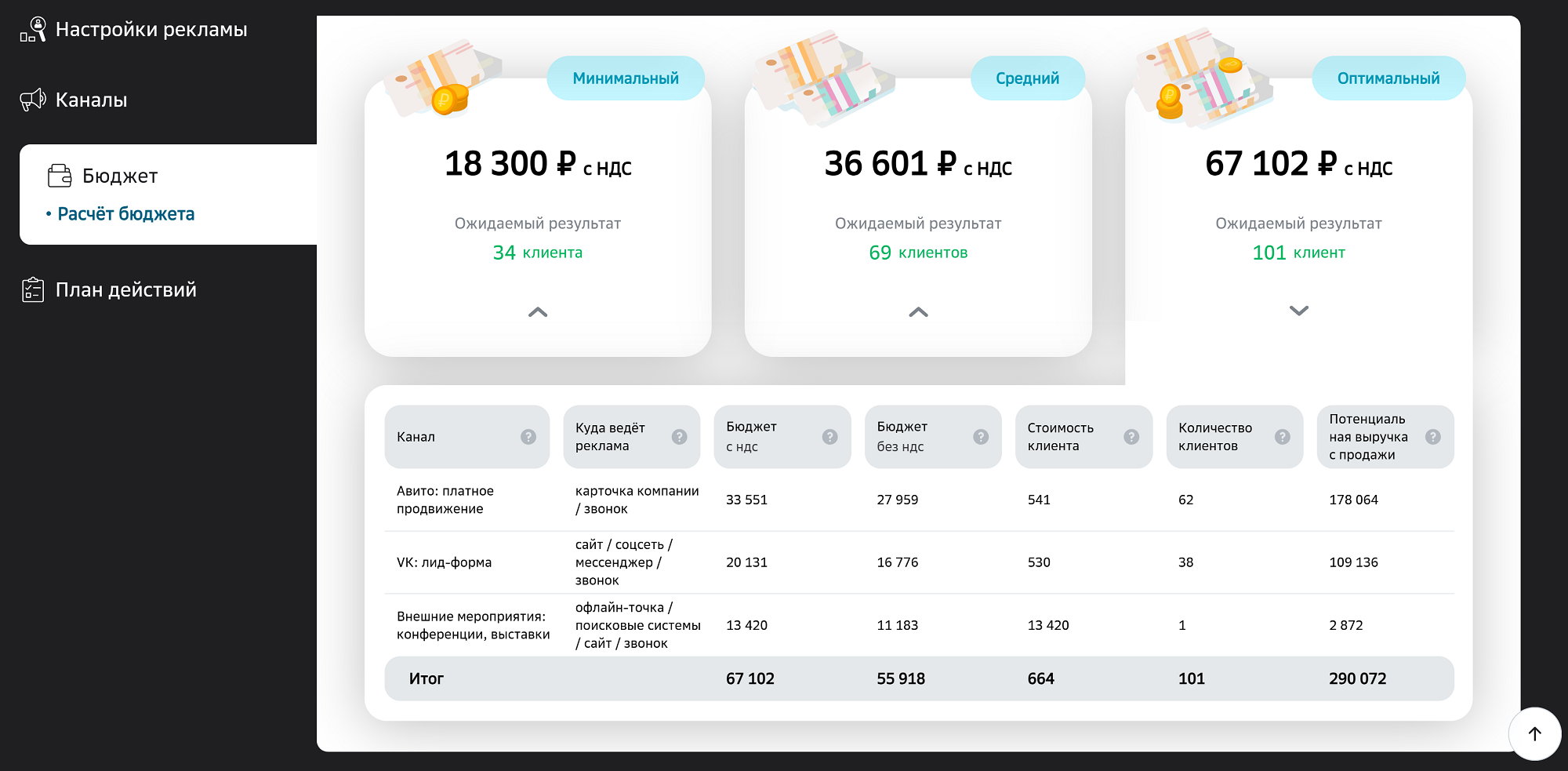The image size is (1568, 771).
Task: Click help icon beside Куда ведёт реклама
Action: [x=679, y=437]
